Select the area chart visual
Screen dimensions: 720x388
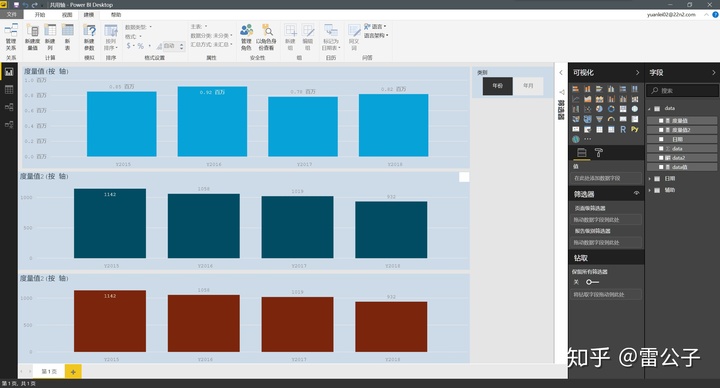coord(587,99)
